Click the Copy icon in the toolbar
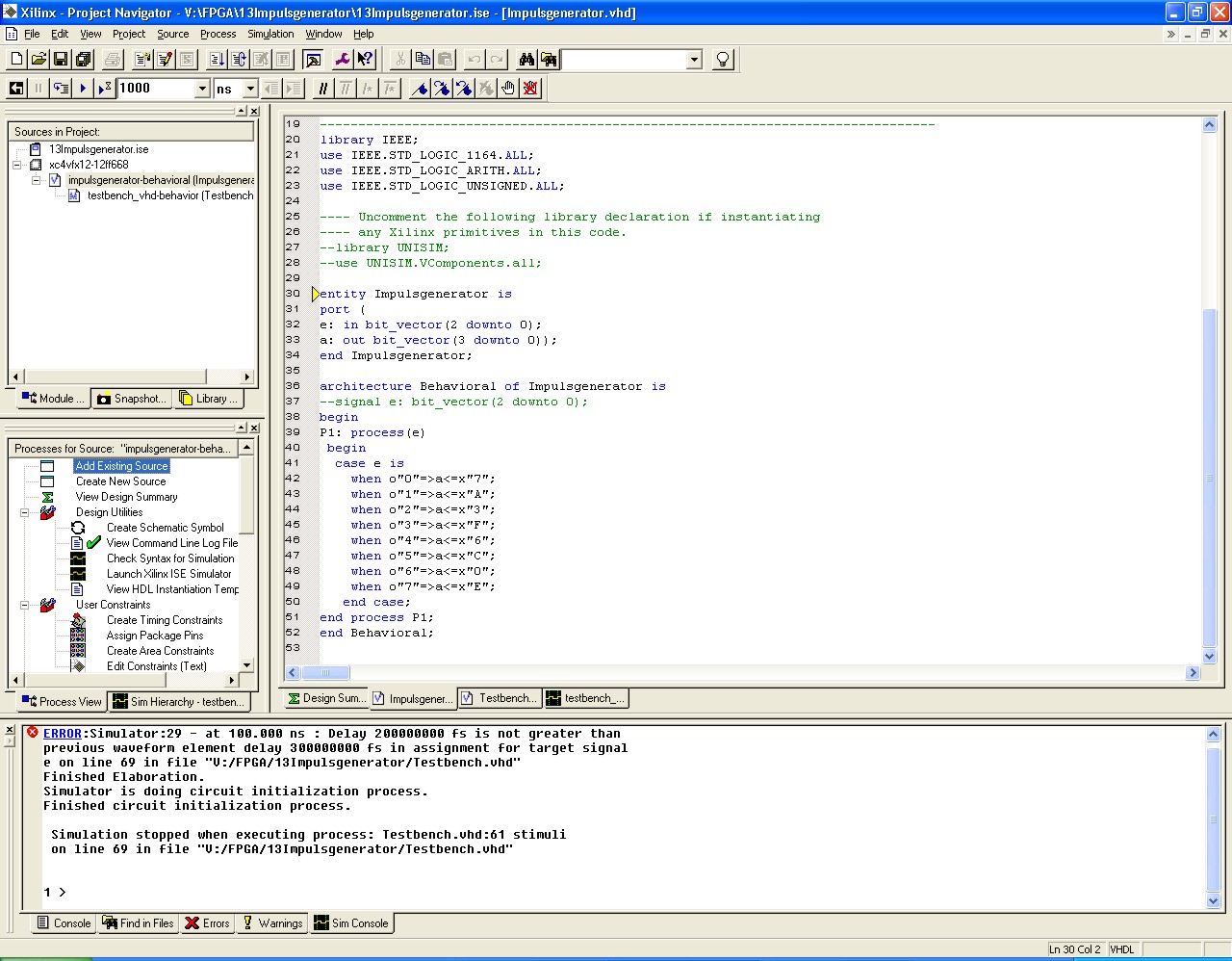Viewport: 1232px width, 961px height. [x=423, y=60]
